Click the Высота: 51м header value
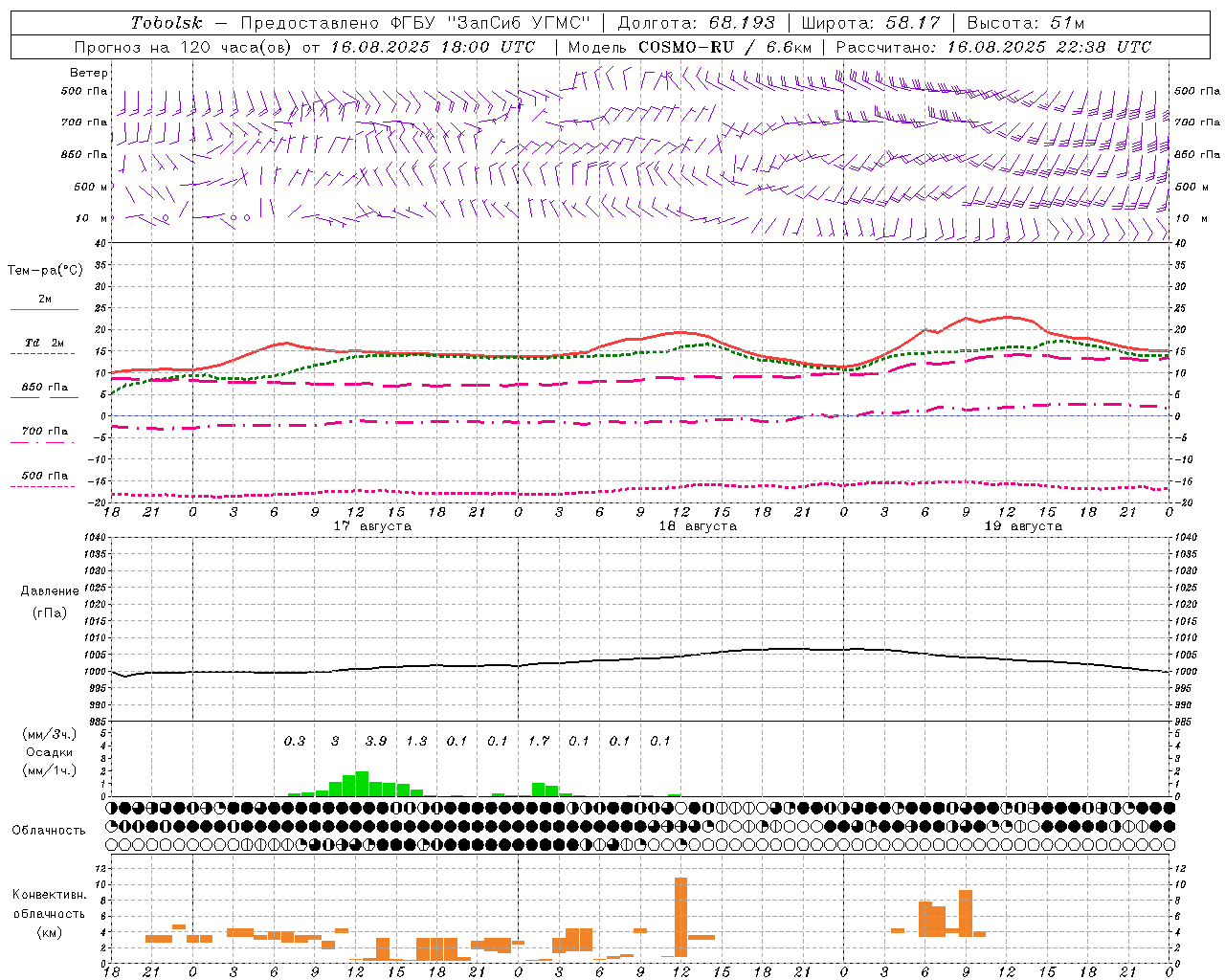 pos(1025,23)
